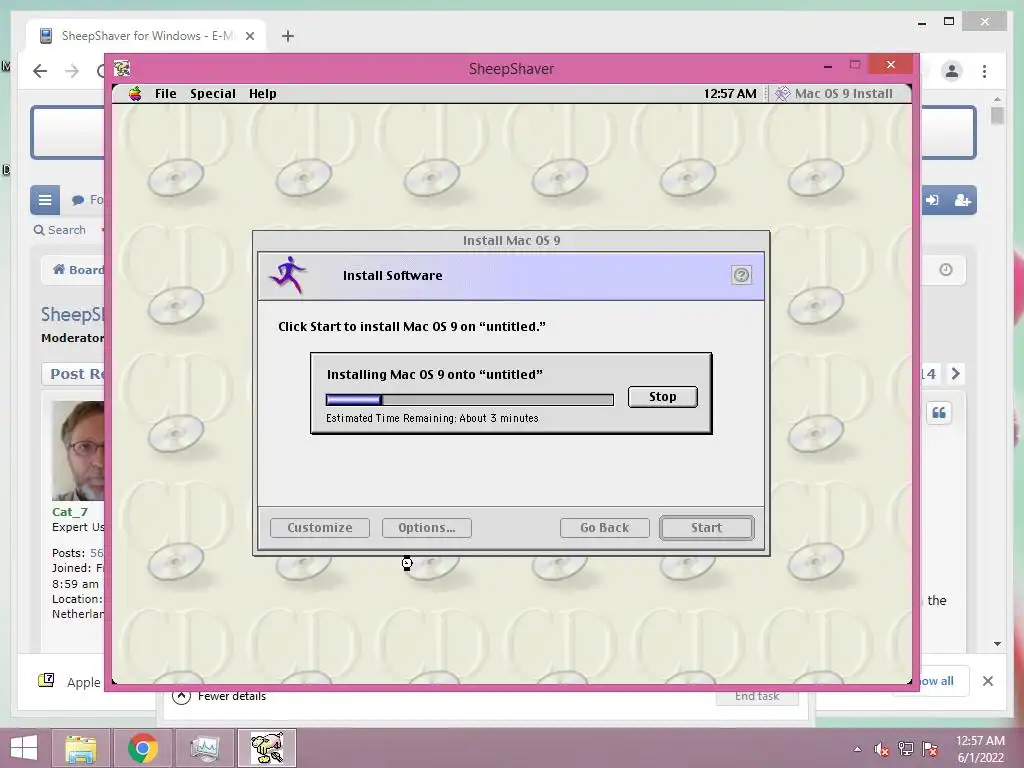
Task: Click the Customize button
Action: (319, 528)
